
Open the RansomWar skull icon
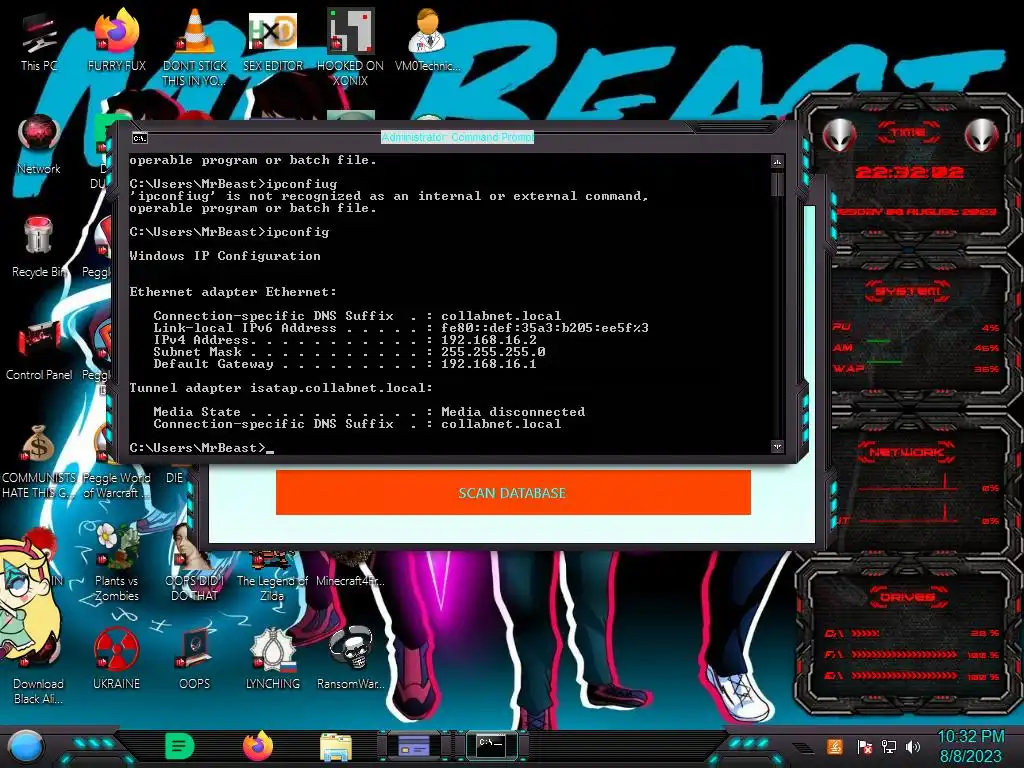click(x=350, y=658)
